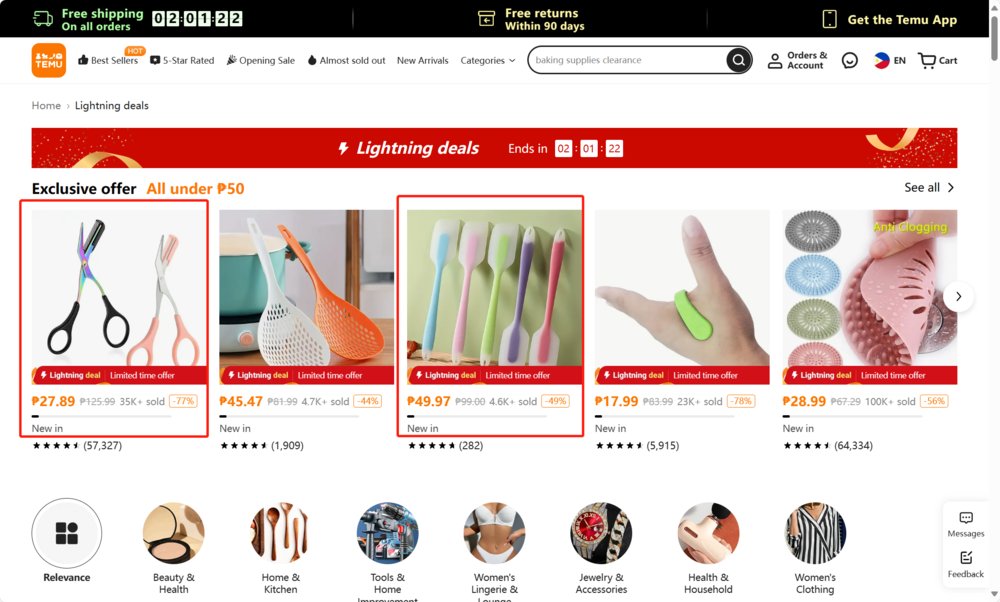
Task: Open the shopping Cart icon
Action: pyautogui.click(x=927, y=61)
